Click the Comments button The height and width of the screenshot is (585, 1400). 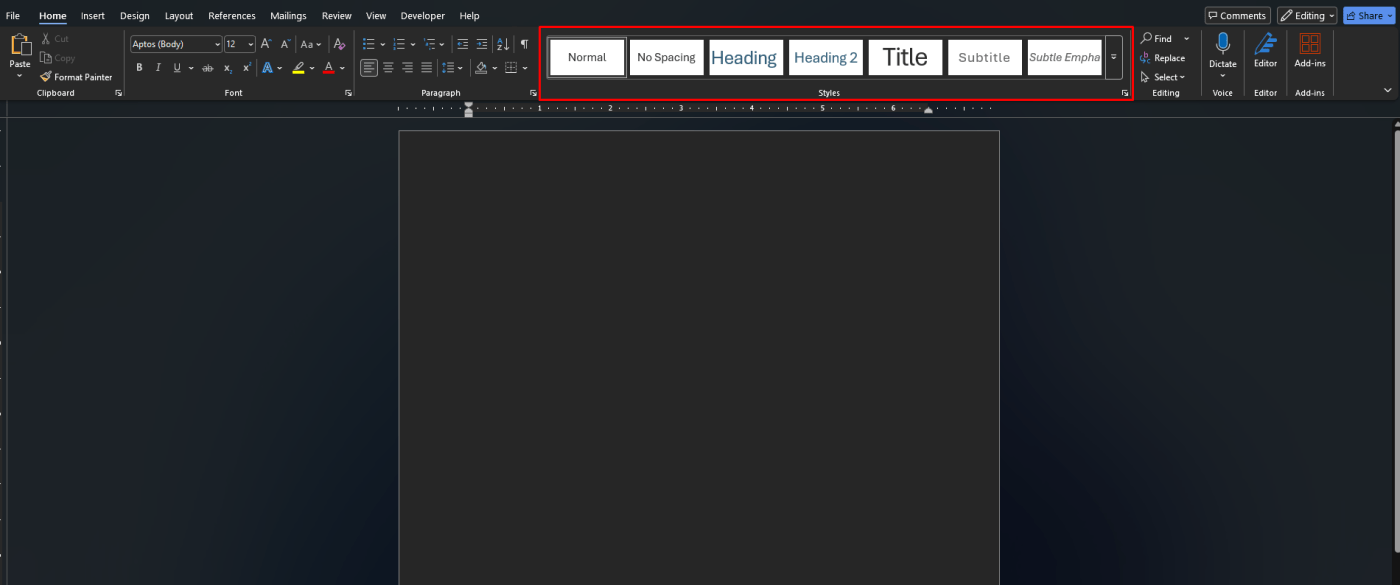point(1237,15)
